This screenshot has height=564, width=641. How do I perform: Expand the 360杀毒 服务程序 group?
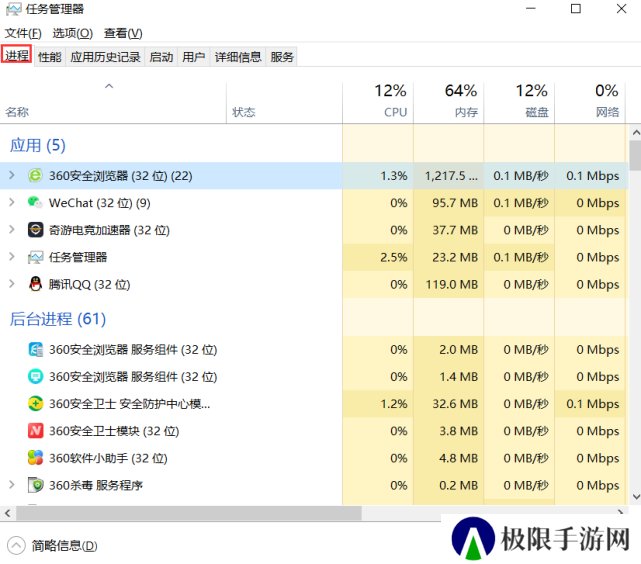coord(12,485)
